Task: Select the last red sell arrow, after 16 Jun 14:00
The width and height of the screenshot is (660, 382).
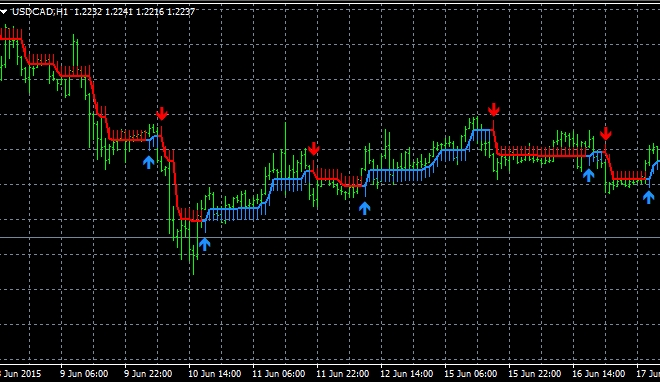Action: 606,134
